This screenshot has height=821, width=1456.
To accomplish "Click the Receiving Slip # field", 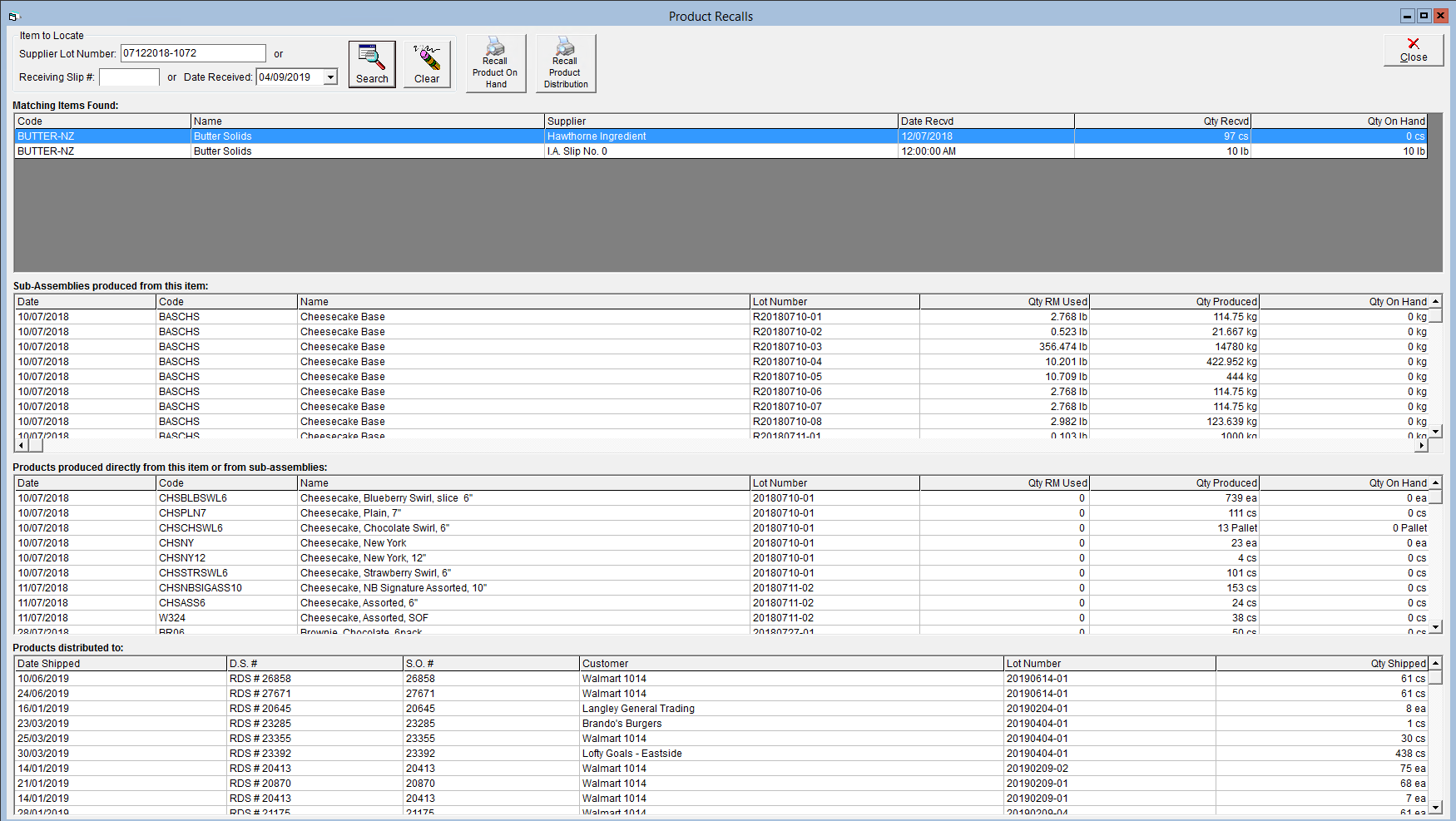I will click(129, 77).
